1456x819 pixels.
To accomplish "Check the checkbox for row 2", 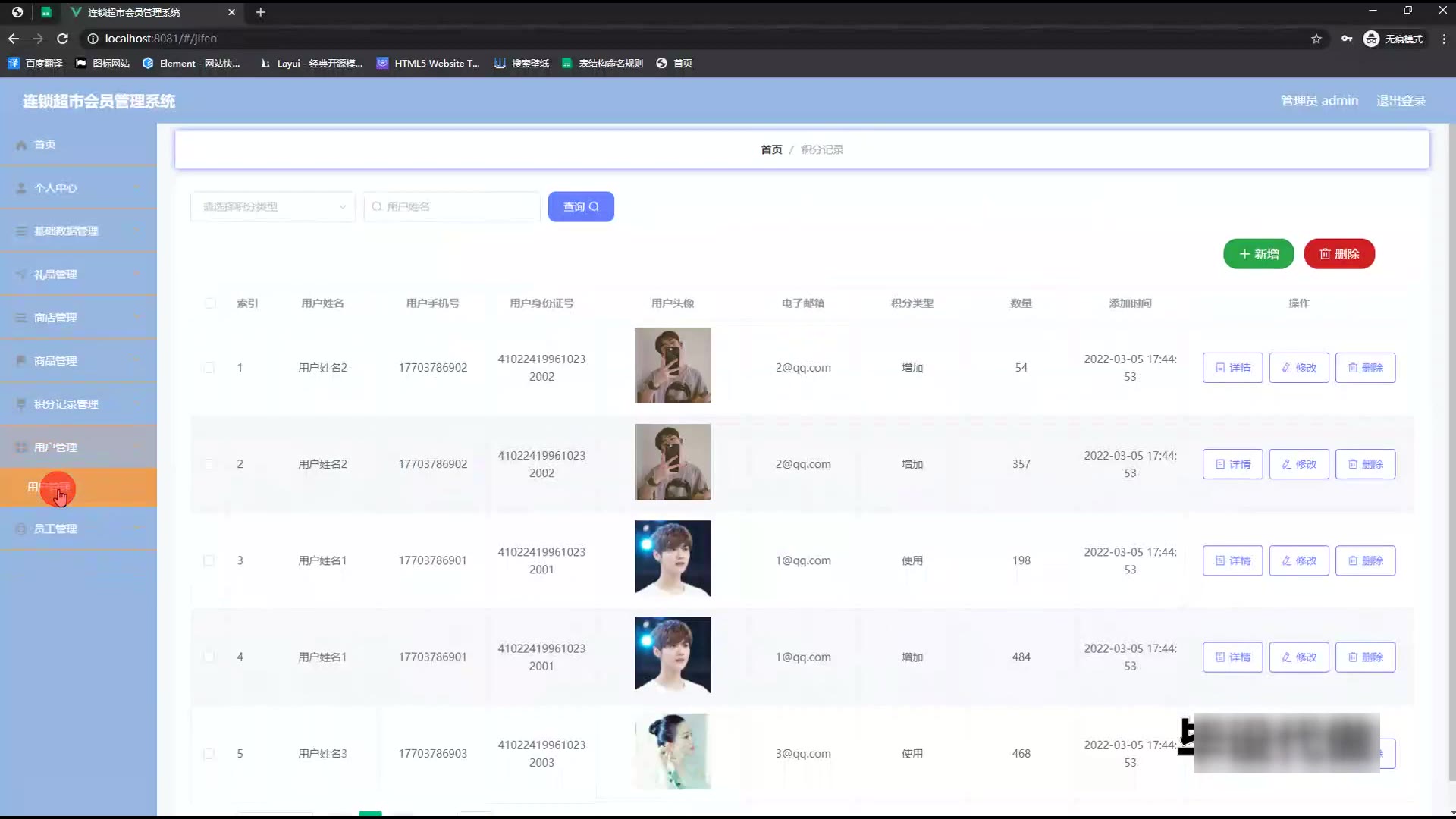I will tap(209, 464).
